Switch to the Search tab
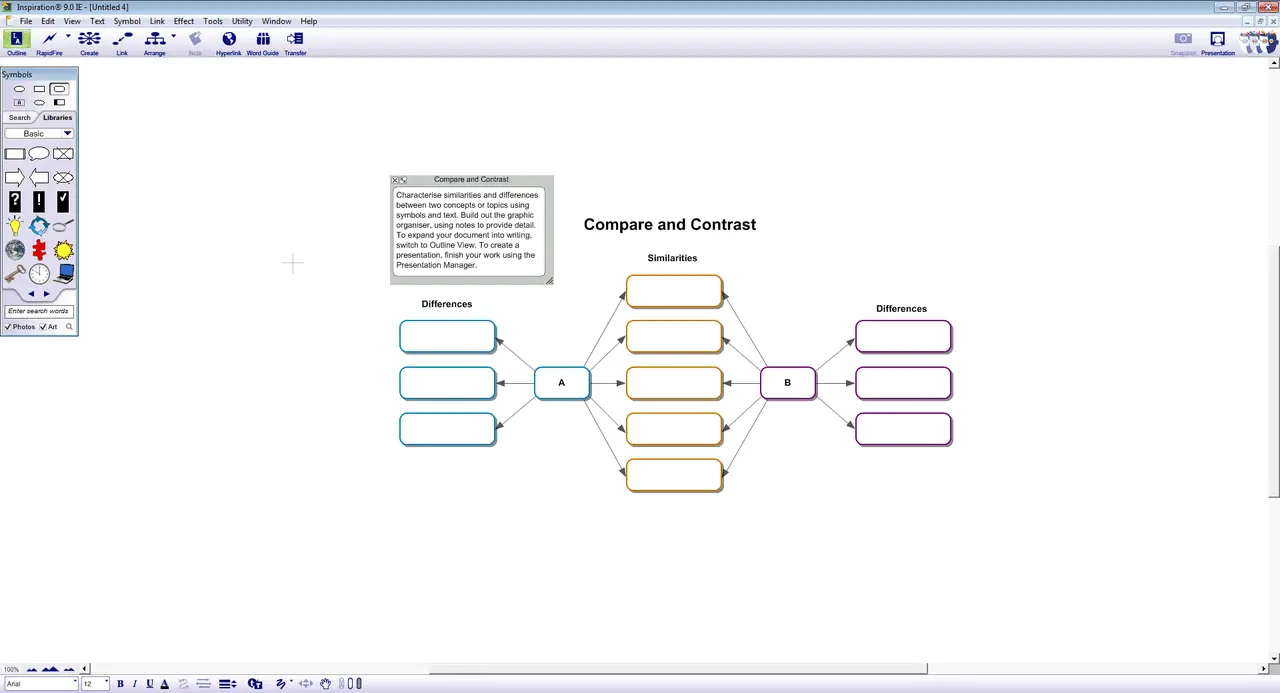Viewport: 1280px width, 693px height. coord(20,117)
